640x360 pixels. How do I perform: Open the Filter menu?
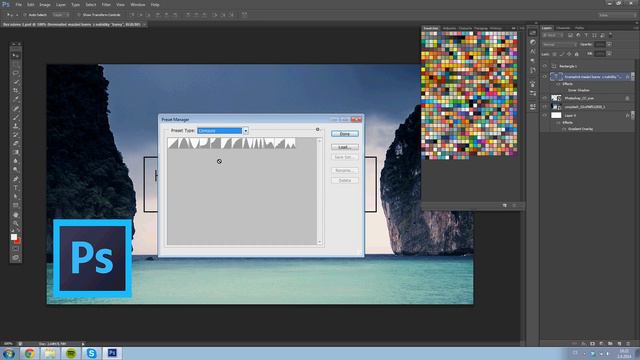106,4
